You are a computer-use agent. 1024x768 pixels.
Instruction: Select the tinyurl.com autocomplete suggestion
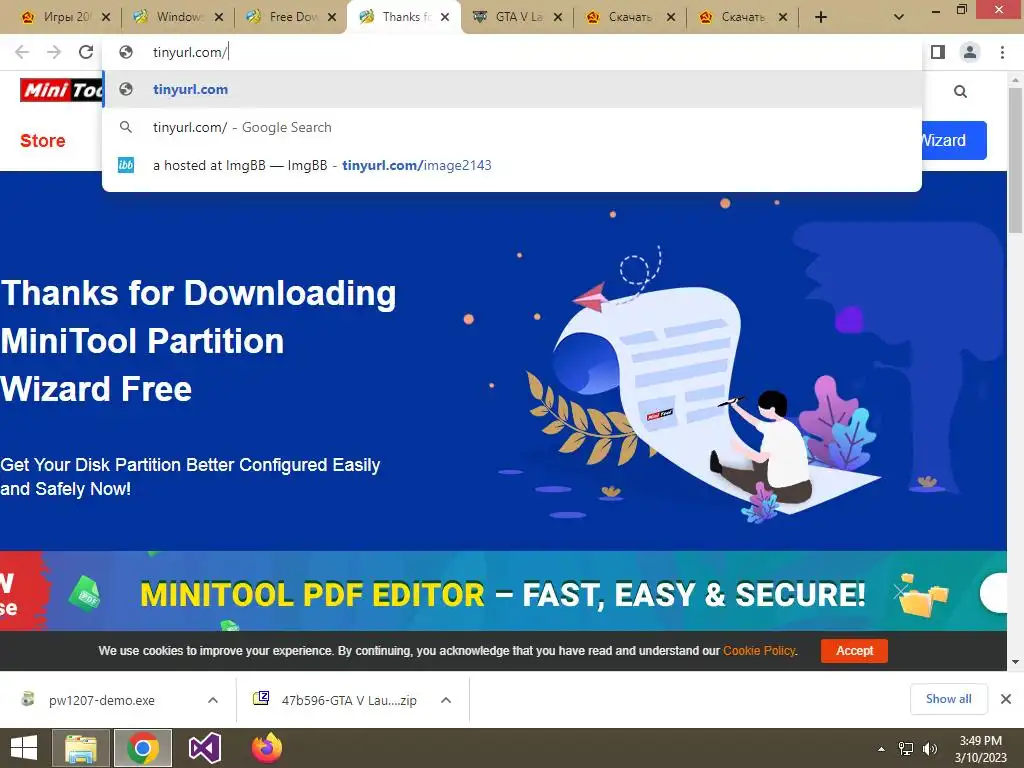point(512,89)
